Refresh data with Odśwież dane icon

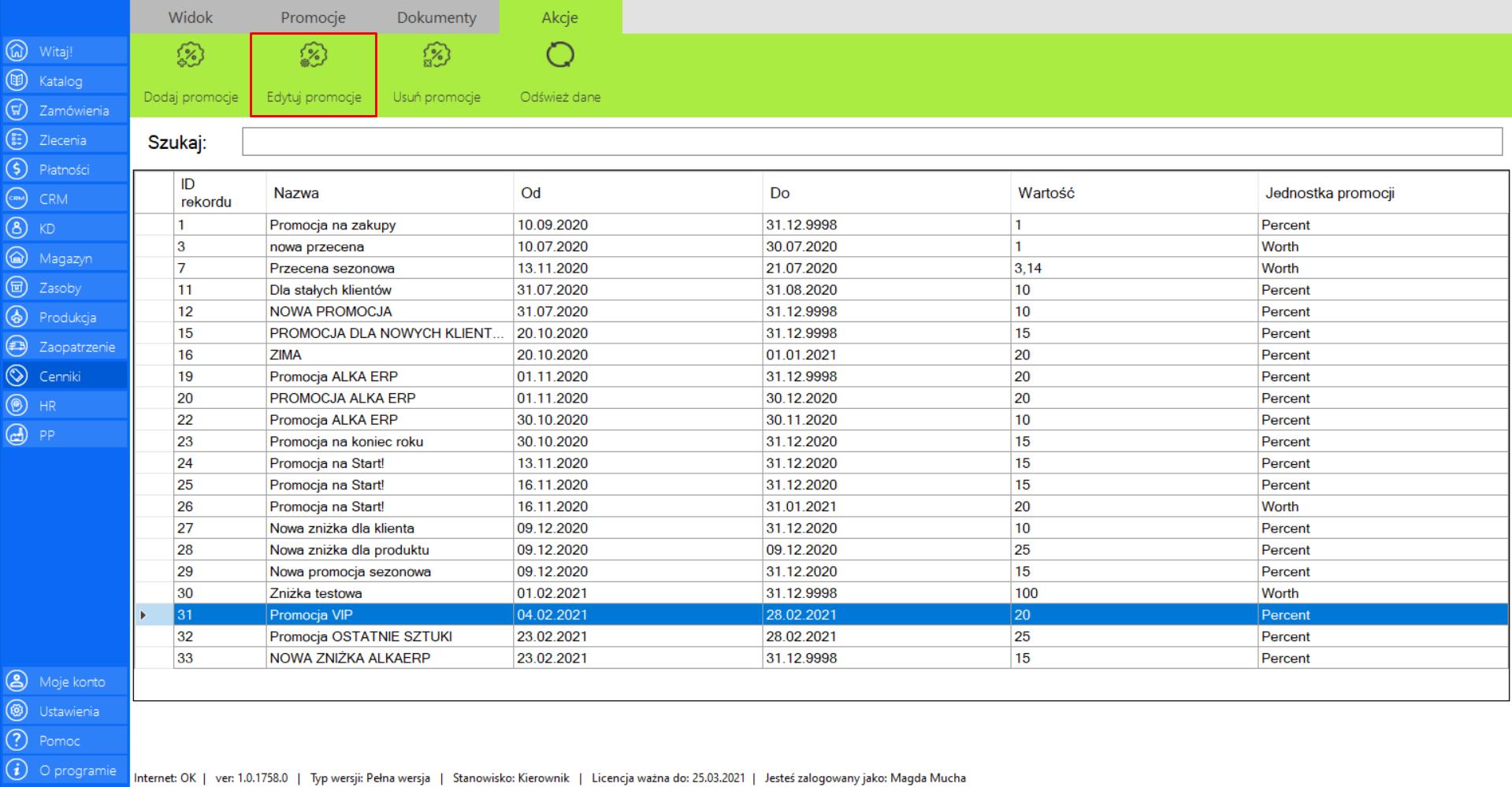pyautogui.click(x=559, y=55)
